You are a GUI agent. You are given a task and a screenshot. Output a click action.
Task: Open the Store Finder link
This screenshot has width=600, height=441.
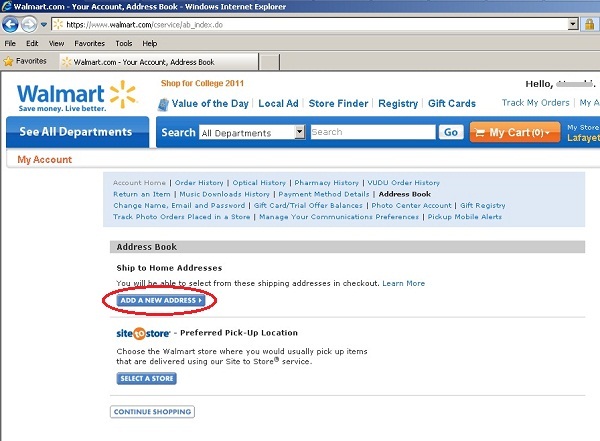tap(338, 103)
